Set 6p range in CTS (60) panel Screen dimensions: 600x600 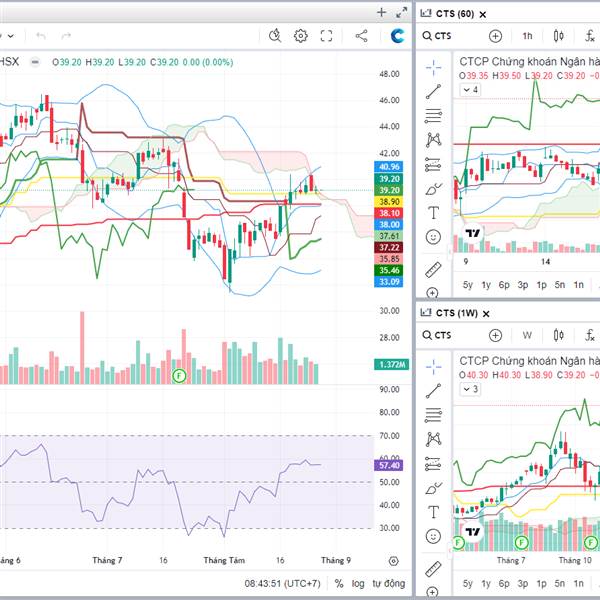click(x=504, y=285)
